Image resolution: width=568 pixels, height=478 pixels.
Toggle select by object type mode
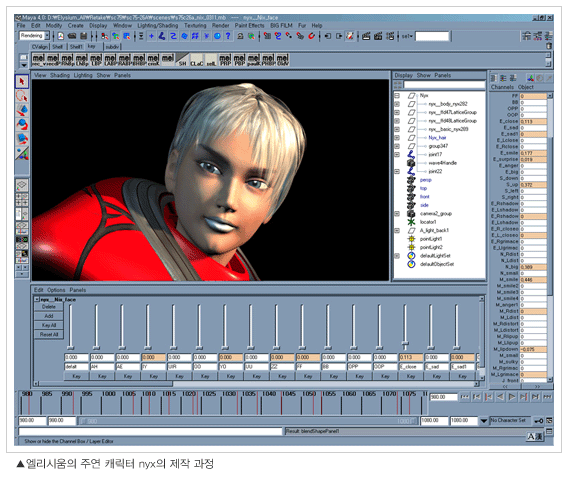(116, 36)
